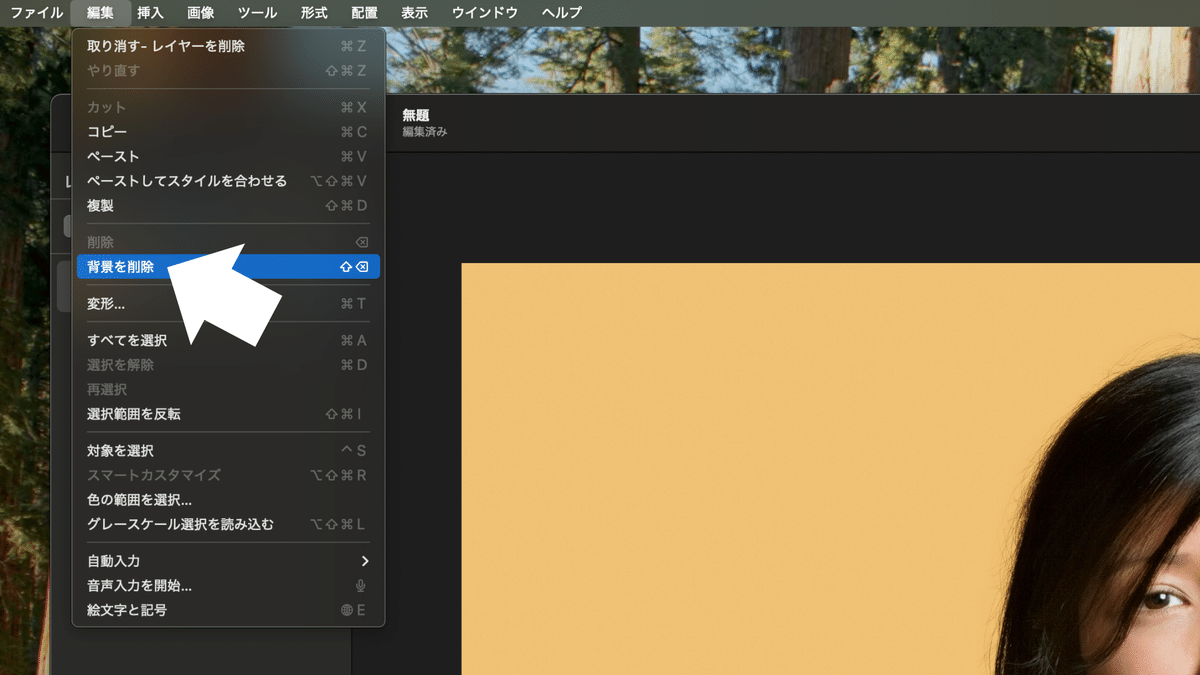
Task: Choose 複製 menu entry
Action: point(228,206)
